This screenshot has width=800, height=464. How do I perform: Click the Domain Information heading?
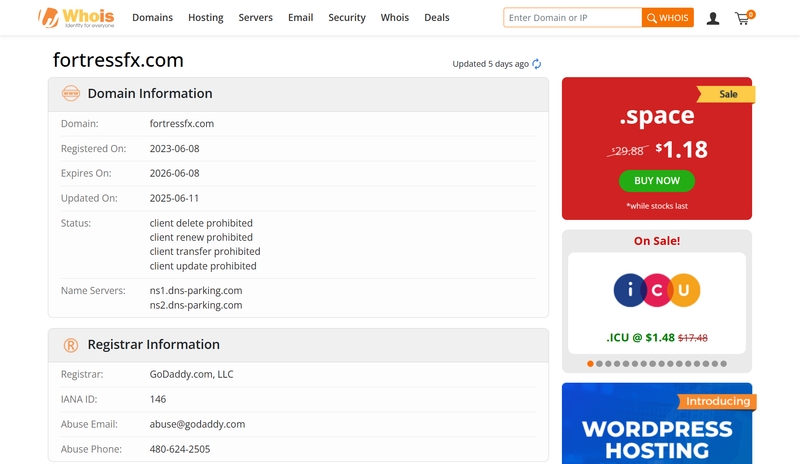(x=150, y=93)
